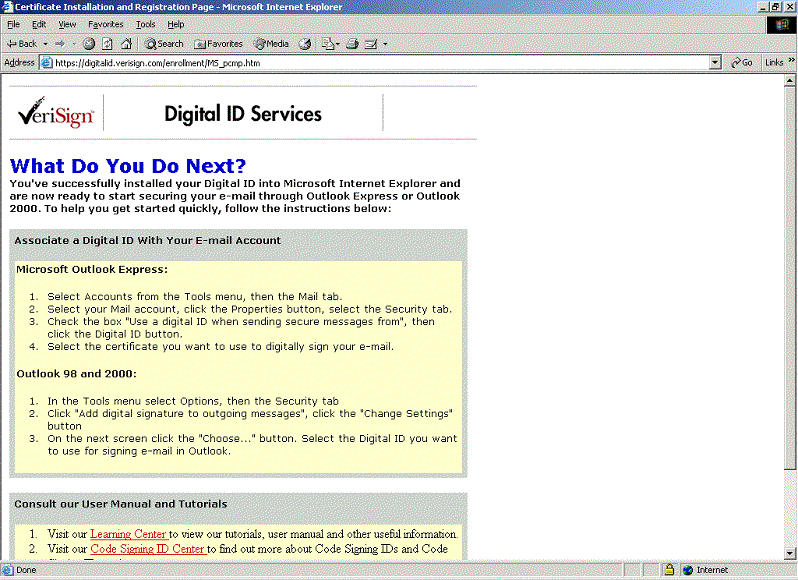Image resolution: width=798 pixels, height=580 pixels.
Task: Go to the Home page icon
Action: [x=126, y=44]
